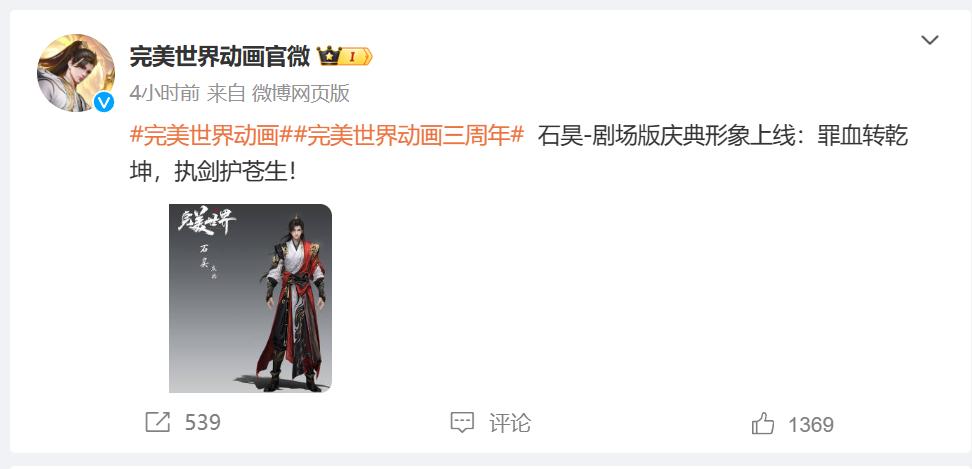Click the repost share icon
Screen dimensions: 972x469
157,423
